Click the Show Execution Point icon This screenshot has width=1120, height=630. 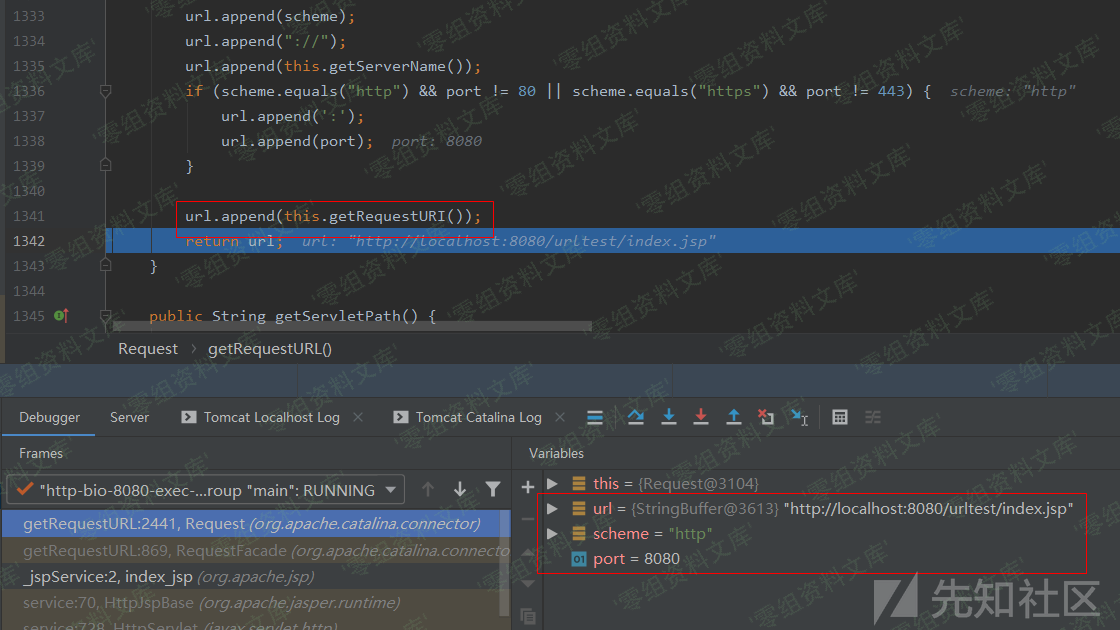pos(594,417)
